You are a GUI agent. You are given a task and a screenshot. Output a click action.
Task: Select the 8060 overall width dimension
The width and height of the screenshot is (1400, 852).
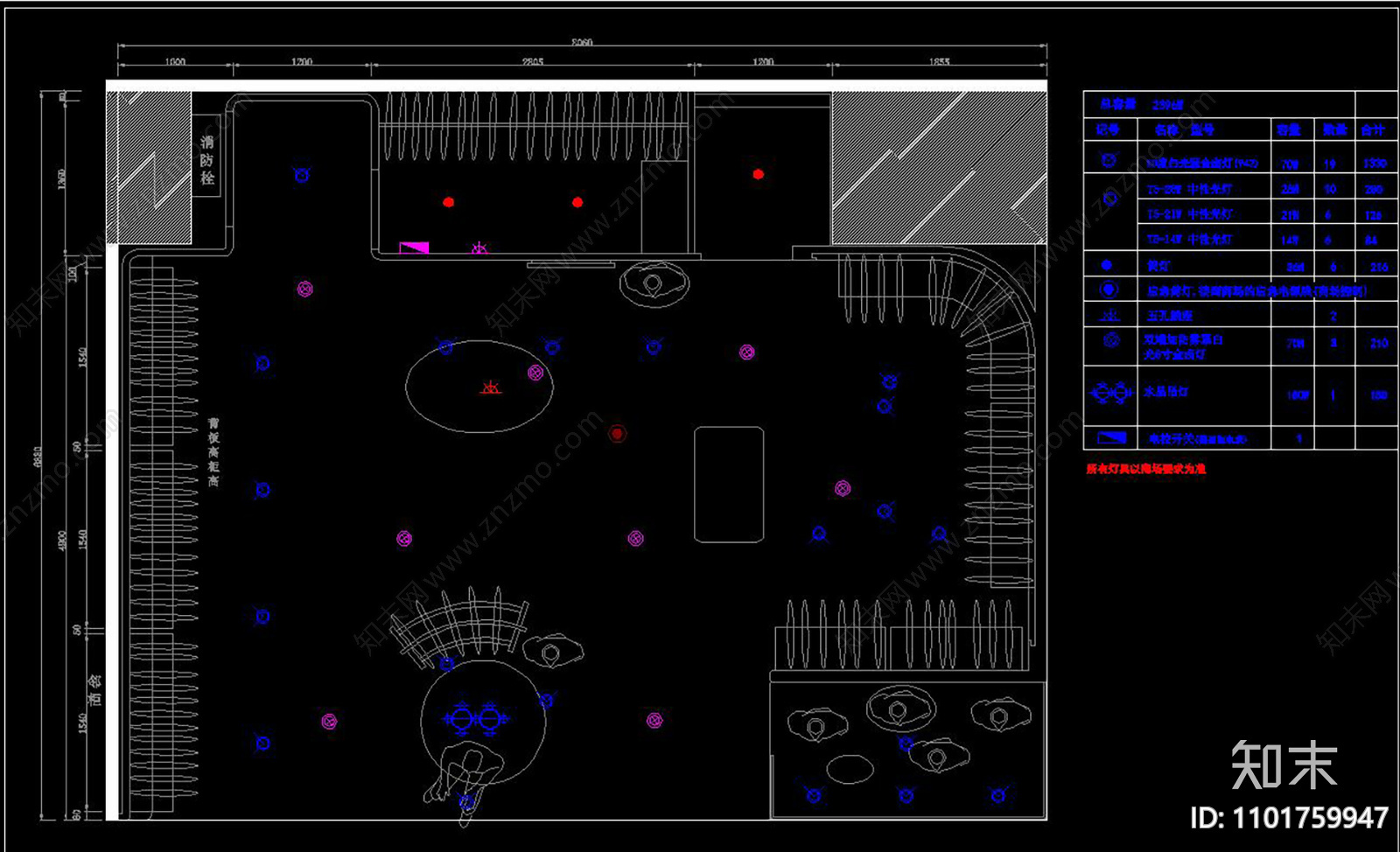tap(582, 42)
